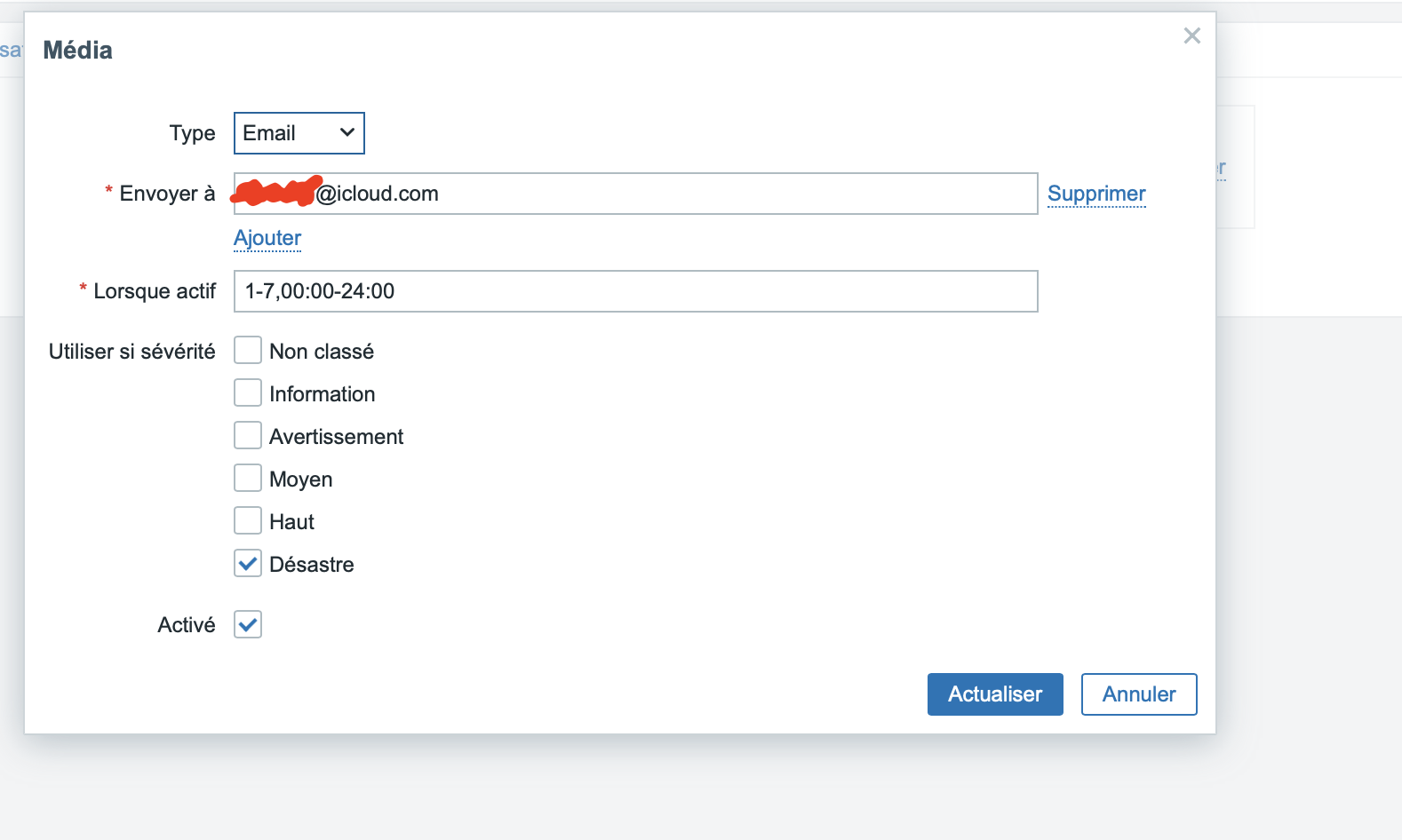Check the Haut severity box
The image size is (1402, 840).
click(247, 520)
